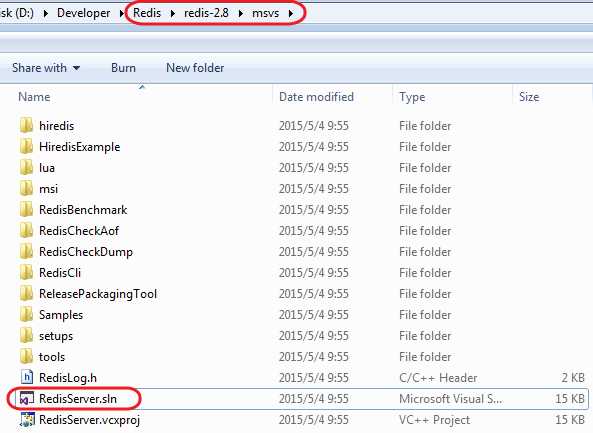Expand the arrow after msvs in breadcrumb
This screenshot has height=433, width=593.
click(x=290, y=14)
